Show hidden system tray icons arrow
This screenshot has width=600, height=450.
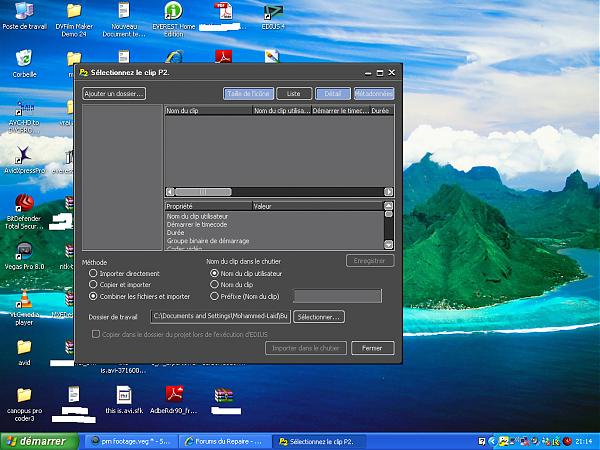(x=492, y=441)
